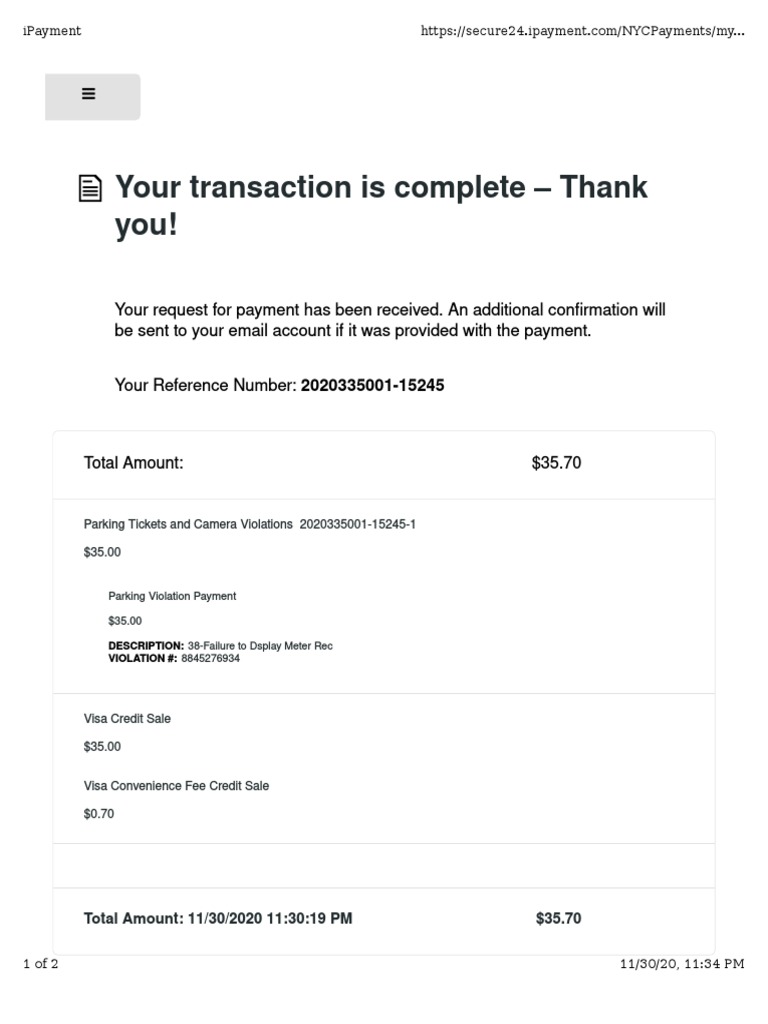Click "Visa Convenience Fee Credit Sale" entry
This screenshot has height=1024, width=768.
pyautogui.click(x=176, y=786)
